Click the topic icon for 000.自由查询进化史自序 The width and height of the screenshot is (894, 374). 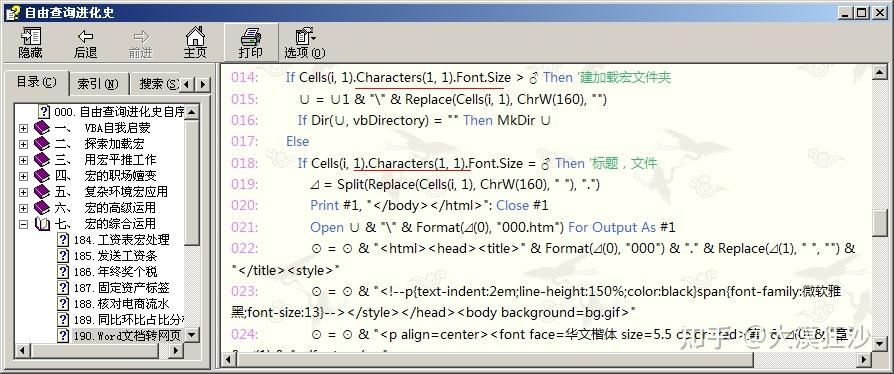coord(43,111)
